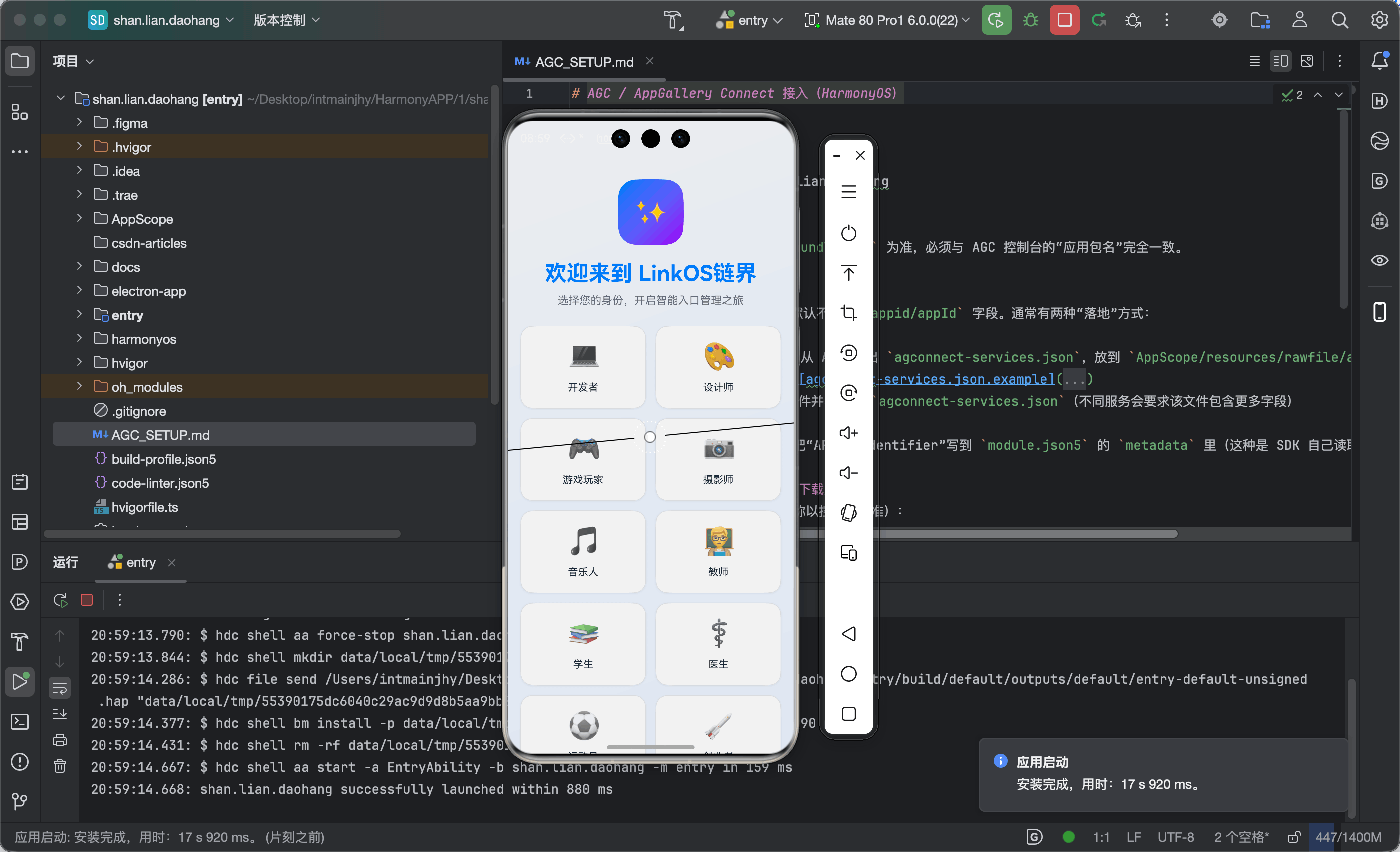
Task: Open the Structure tool window icon
Action: pos(20,112)
